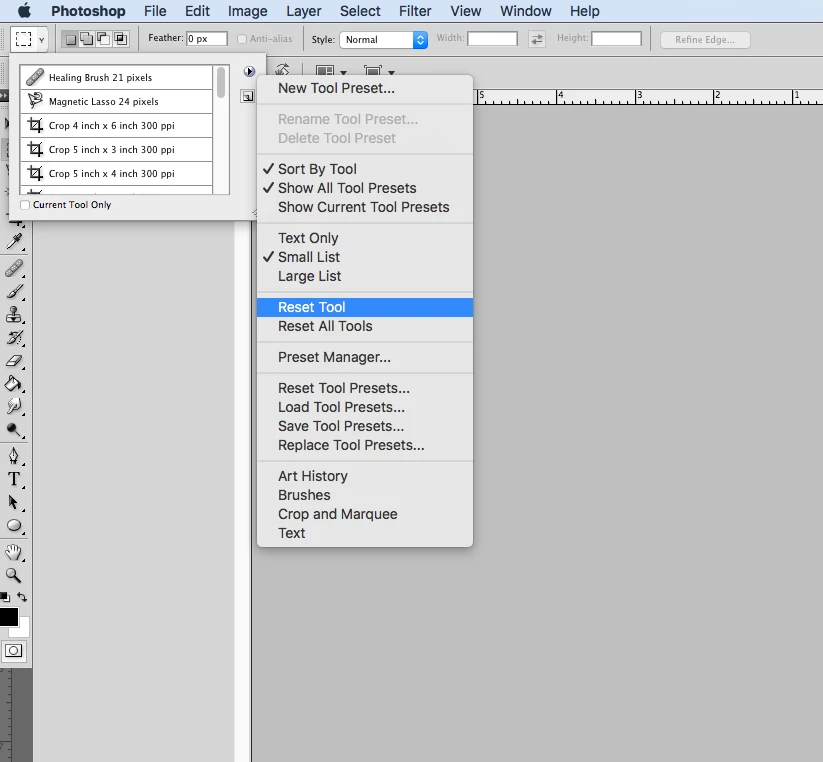Select the Paint Bucket tool
823x762 pixels.
(x=14, y=384)
